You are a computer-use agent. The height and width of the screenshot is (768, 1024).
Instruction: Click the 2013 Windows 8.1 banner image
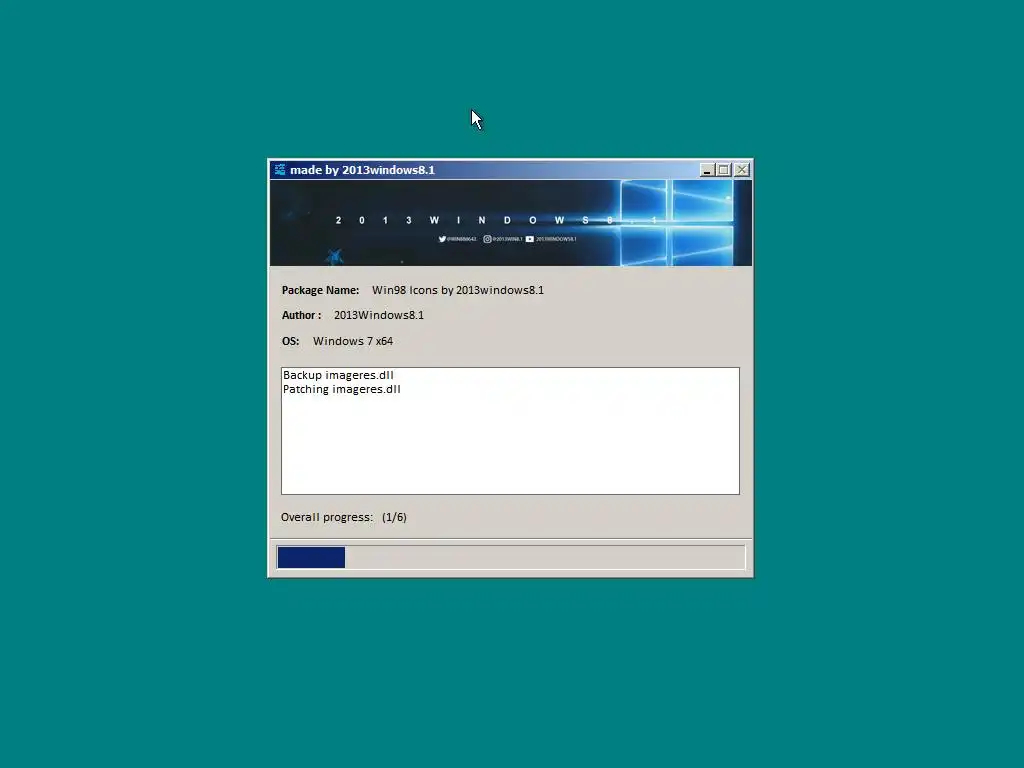511,223
